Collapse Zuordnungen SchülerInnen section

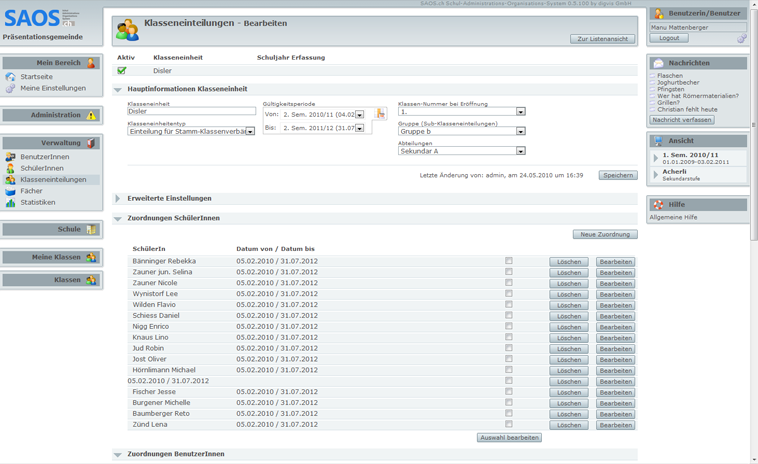tap(117, 218)
